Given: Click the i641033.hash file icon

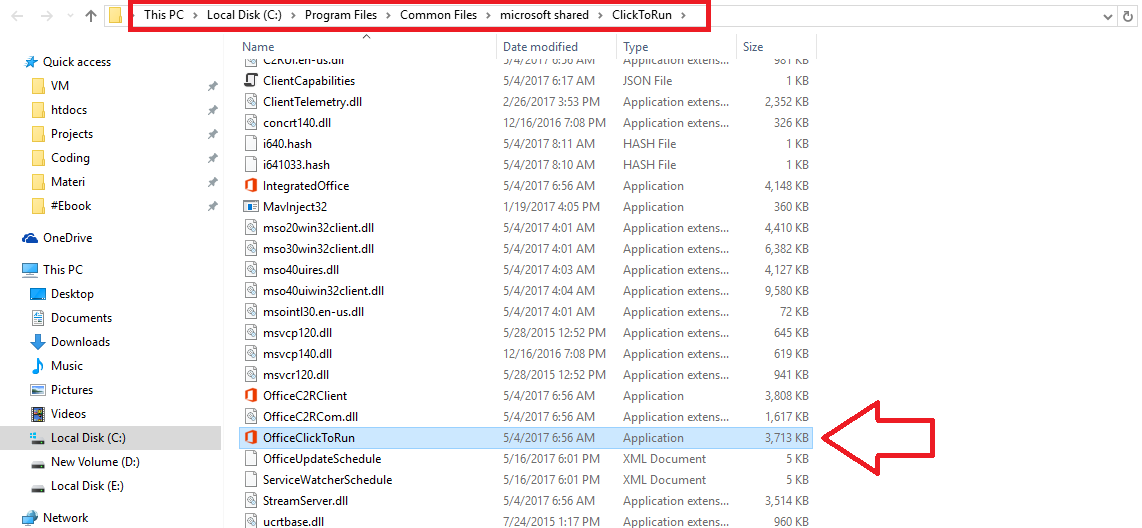Looking at the screenshot, I should (251, 165).
